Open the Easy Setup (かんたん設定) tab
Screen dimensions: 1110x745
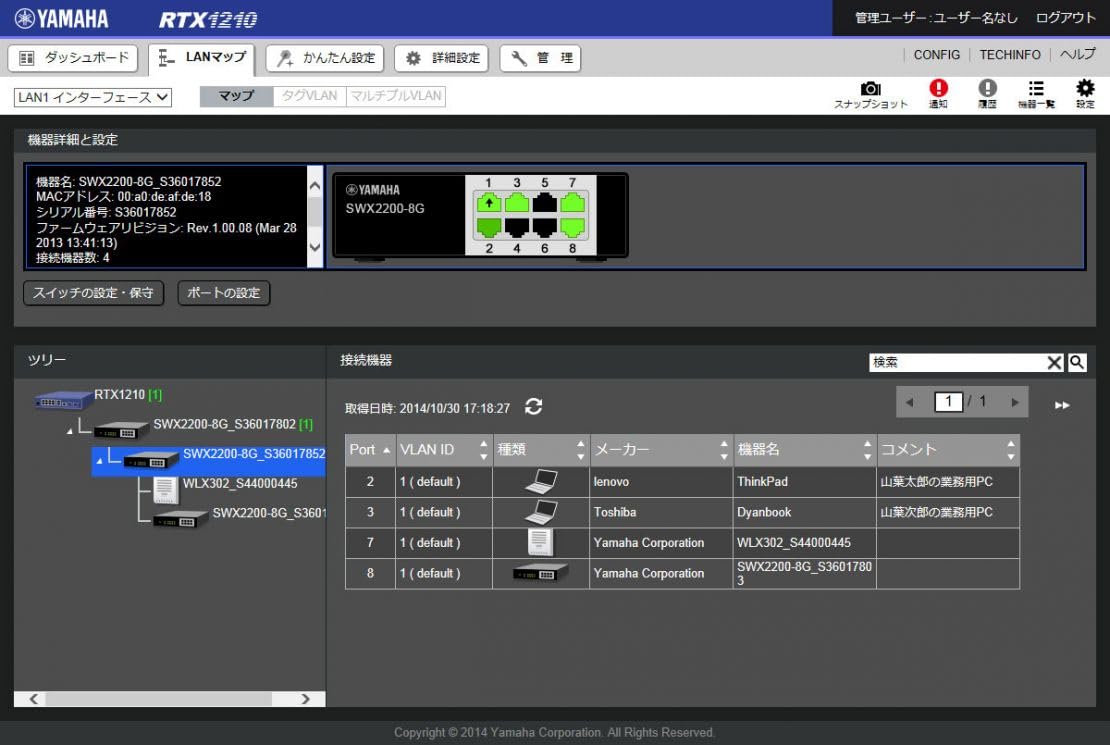pos(325,58)
